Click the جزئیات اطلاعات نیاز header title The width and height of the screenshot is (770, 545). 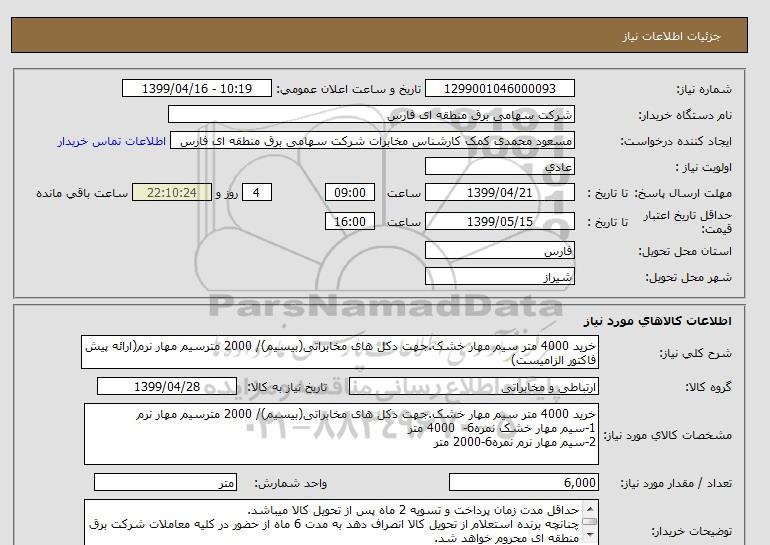(x=671, y=36)
